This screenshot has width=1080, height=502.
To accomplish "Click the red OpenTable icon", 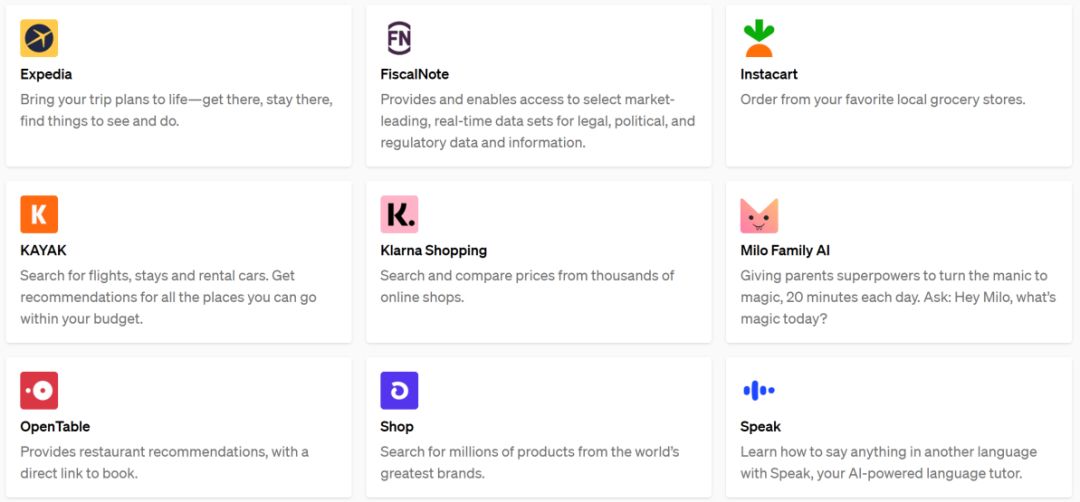I will [x=39, y=390].
